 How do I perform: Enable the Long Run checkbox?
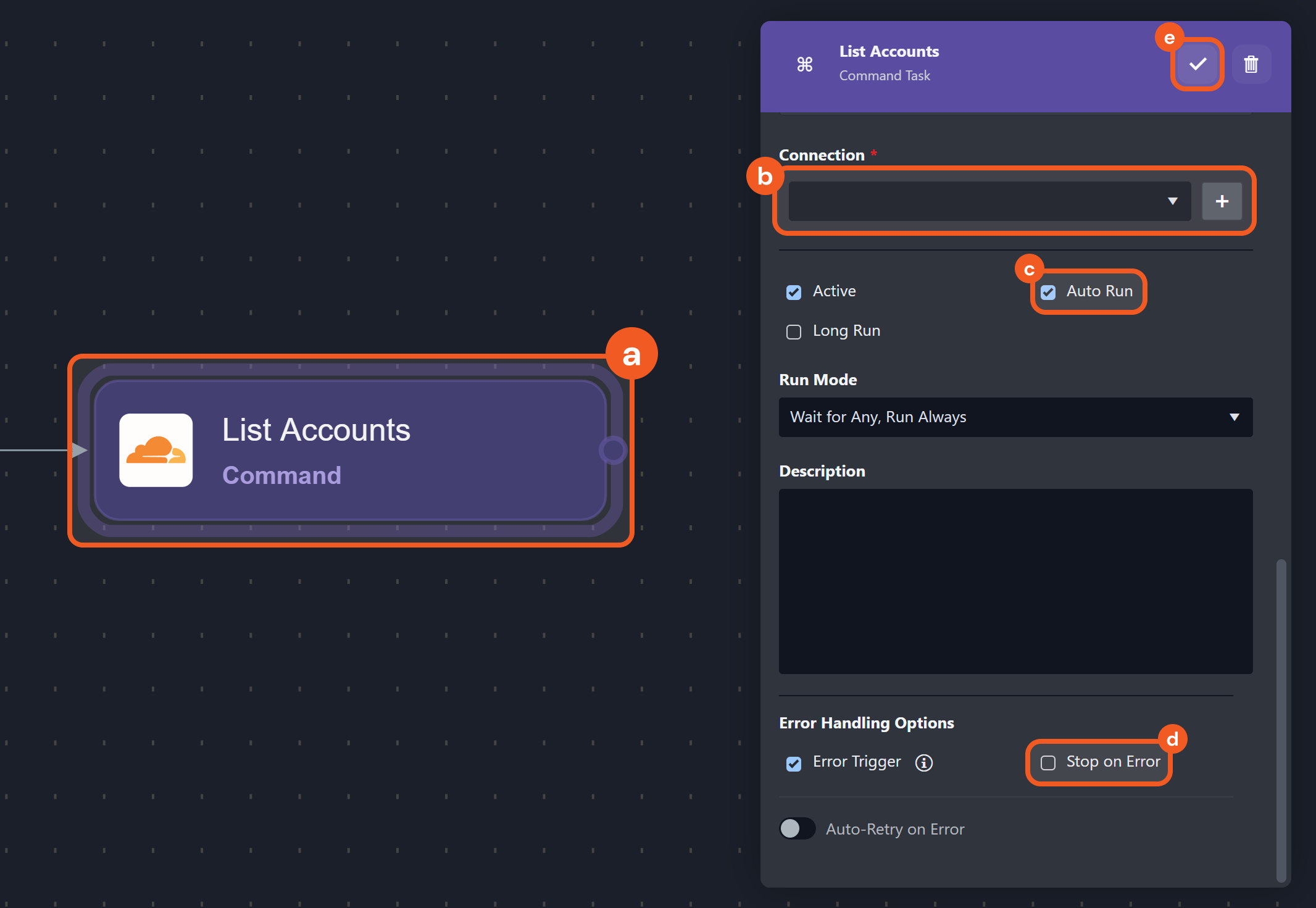[794, 332]
